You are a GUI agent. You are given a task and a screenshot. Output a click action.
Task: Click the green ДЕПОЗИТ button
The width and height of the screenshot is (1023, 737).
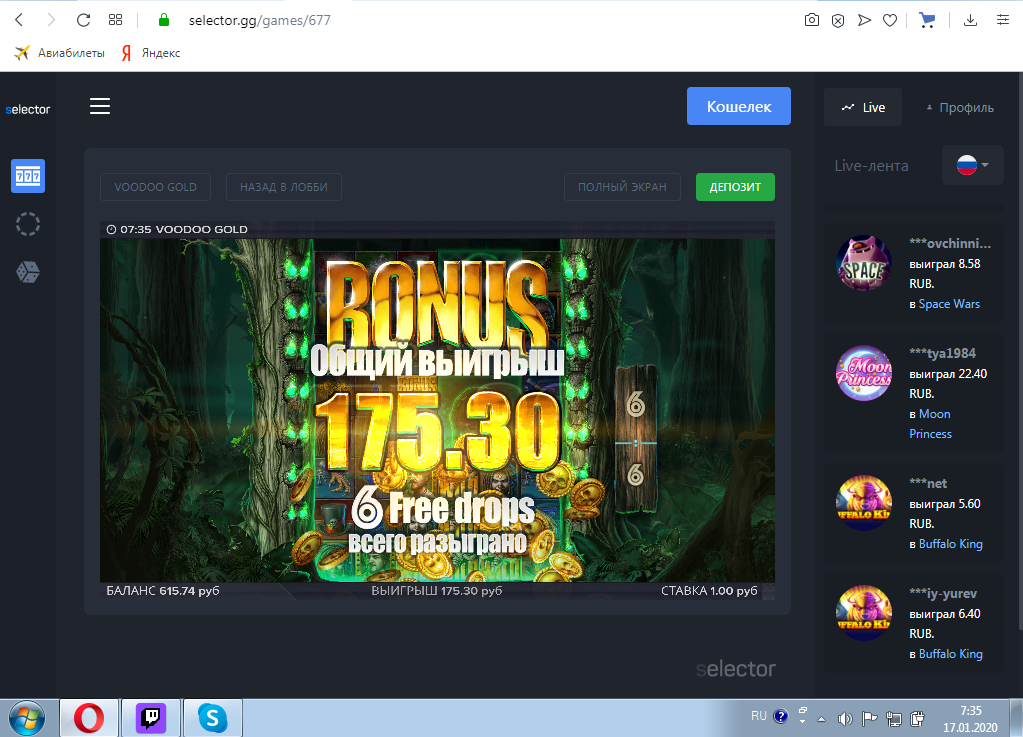pyautogui.click(x=735, y=187)
